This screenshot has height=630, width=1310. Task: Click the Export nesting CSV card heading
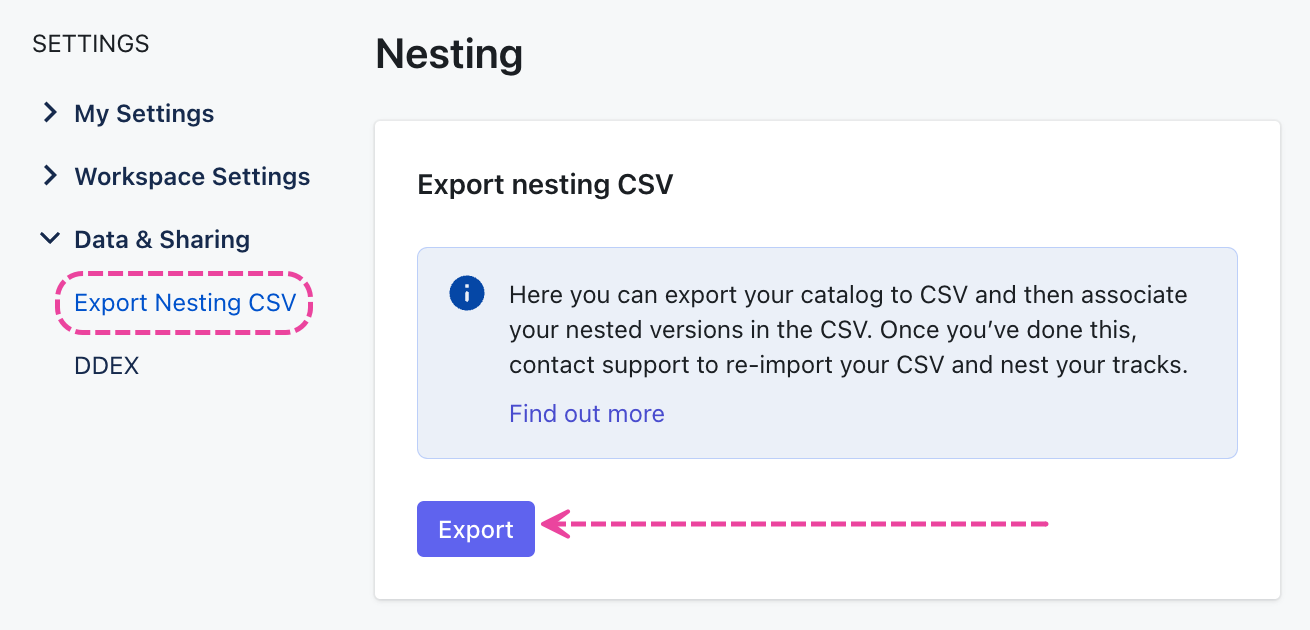pyautogui.click(x=545, y=185)
